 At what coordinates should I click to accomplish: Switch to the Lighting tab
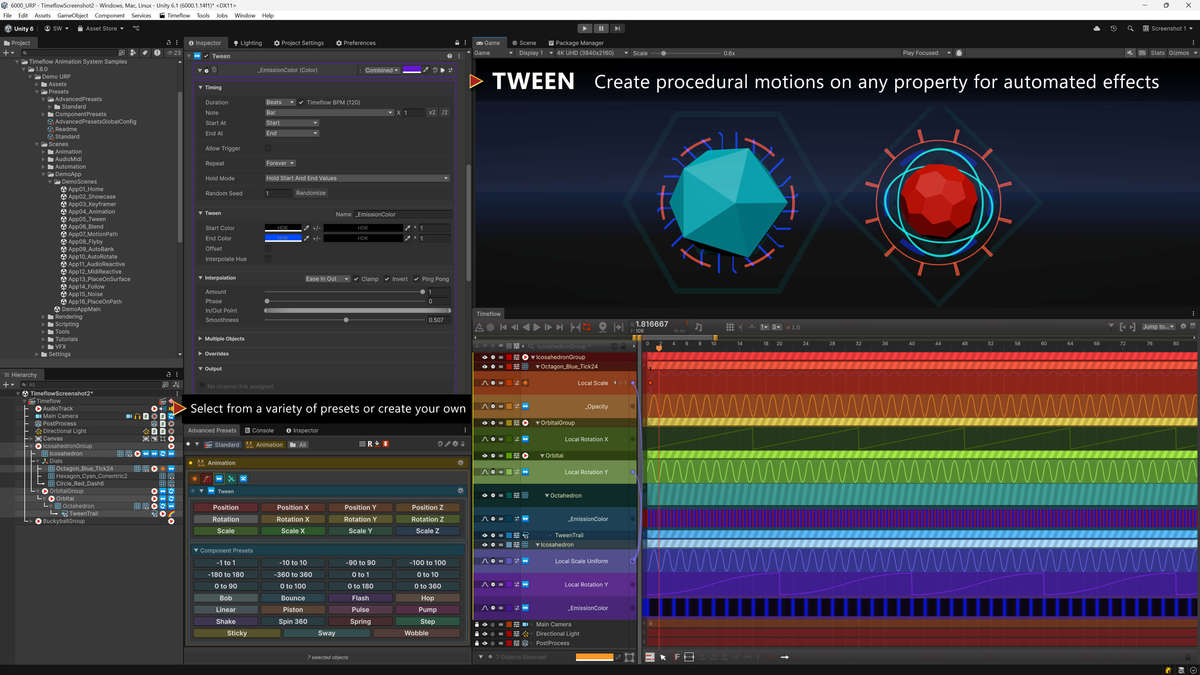[248, 43]
